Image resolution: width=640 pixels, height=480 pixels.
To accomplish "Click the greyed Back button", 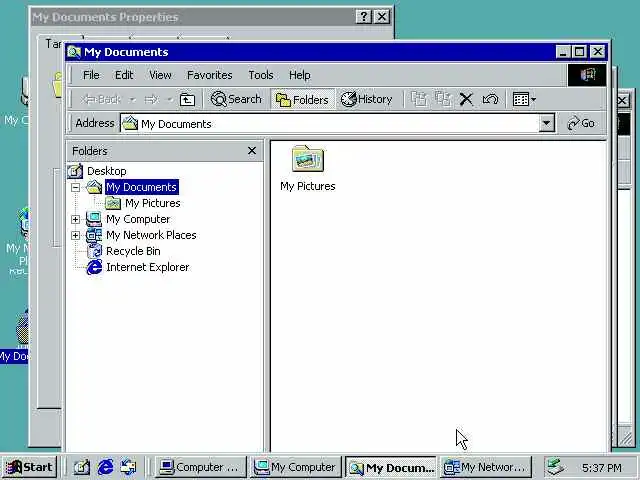I will coord(101,99).
